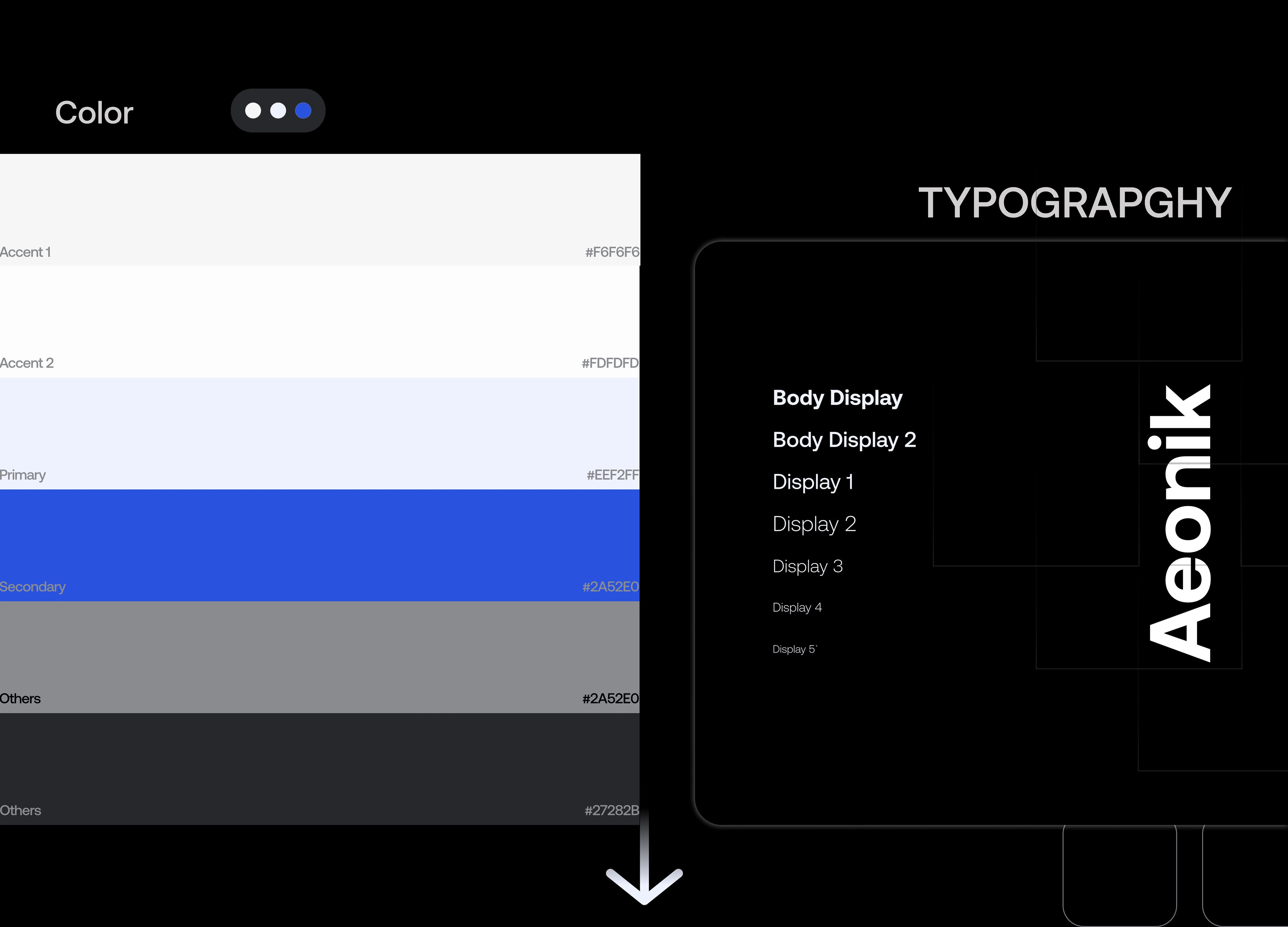1288x927 pixels.
Task: Click the blue dot in the color pill
Action: pos(303,111)
